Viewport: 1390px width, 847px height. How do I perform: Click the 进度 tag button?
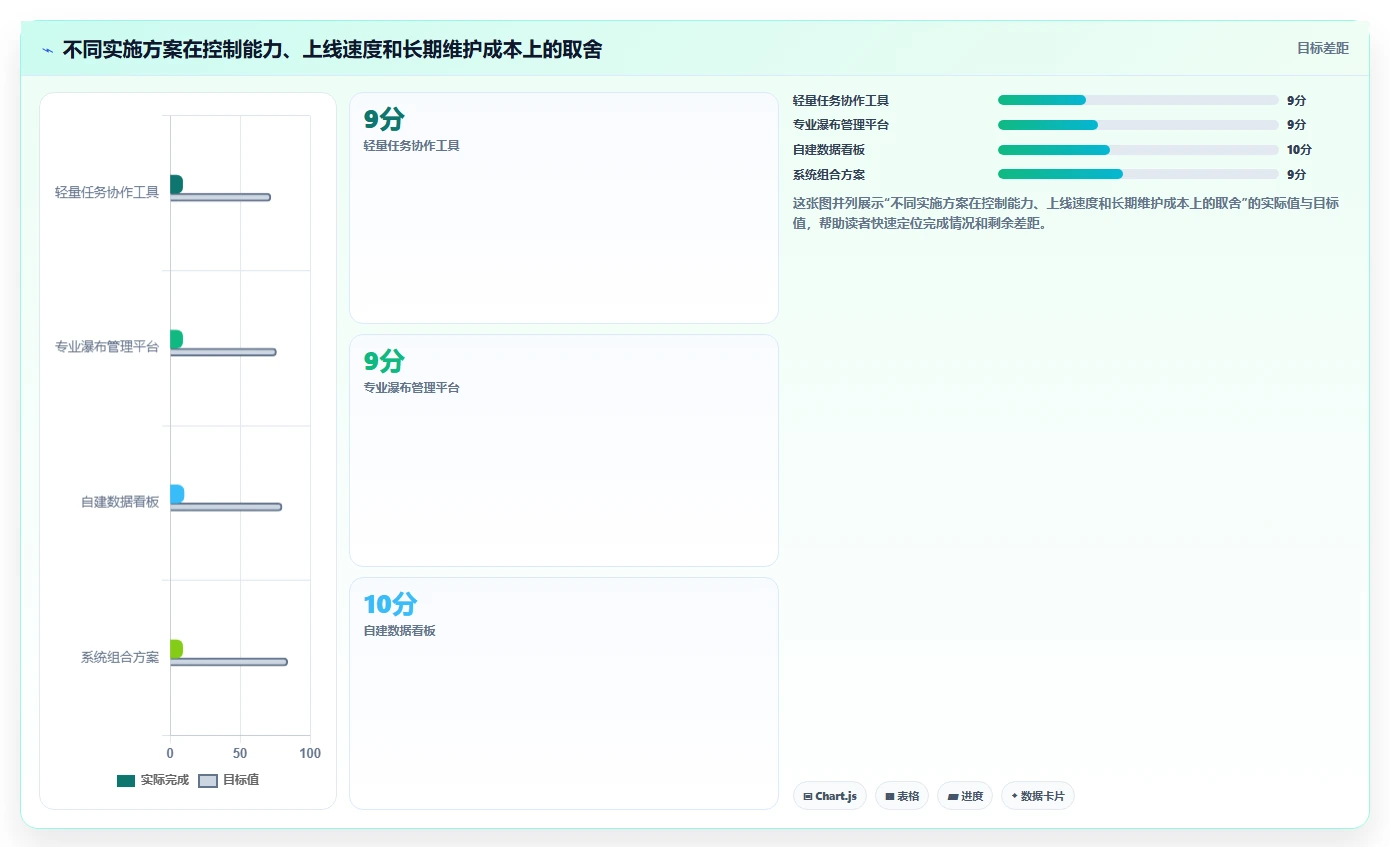tap(965, 796)
